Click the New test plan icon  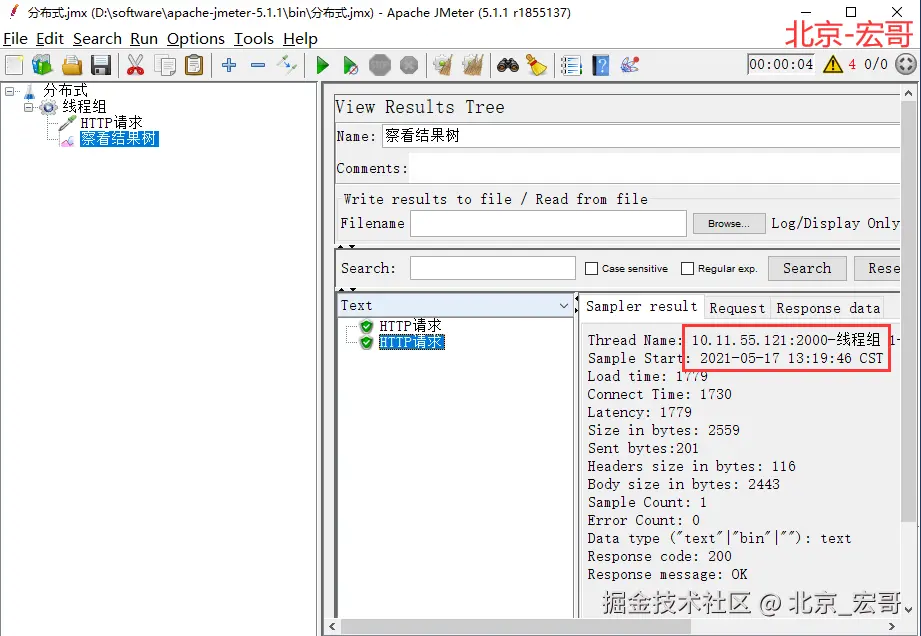click(14, 65)
